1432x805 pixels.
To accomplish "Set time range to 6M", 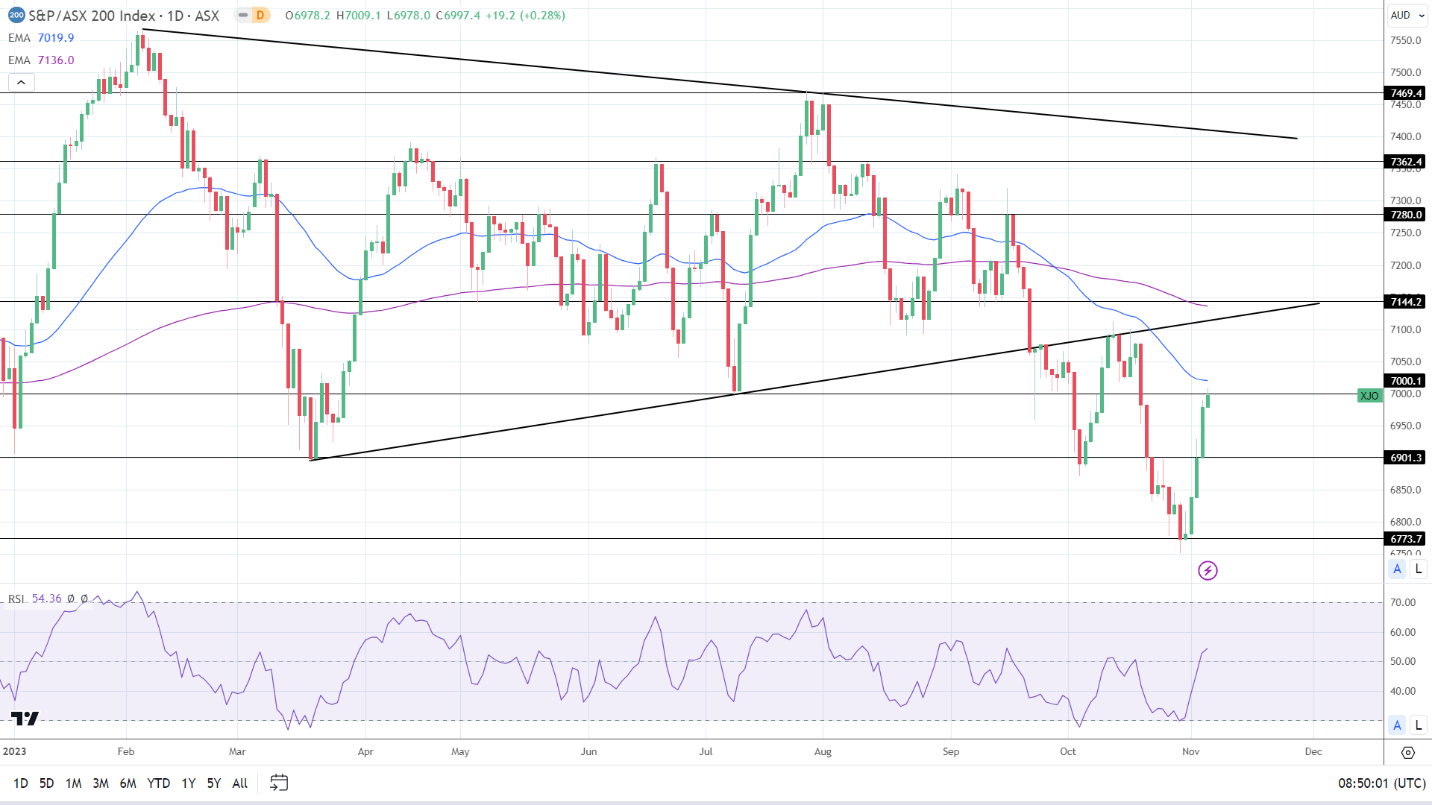I will [x=128, y=783].
